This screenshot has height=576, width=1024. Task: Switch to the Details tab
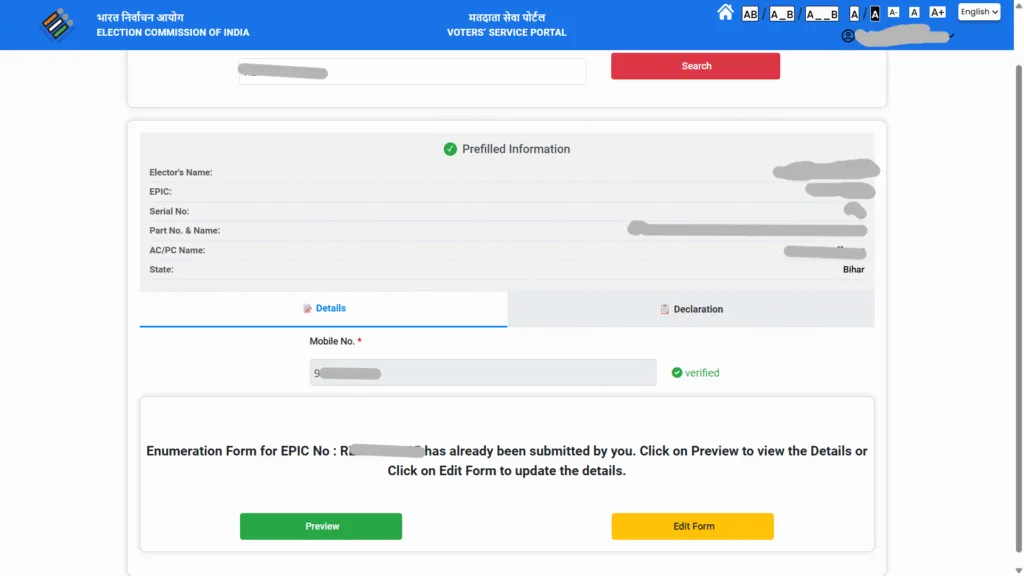[x=323, y=309]
